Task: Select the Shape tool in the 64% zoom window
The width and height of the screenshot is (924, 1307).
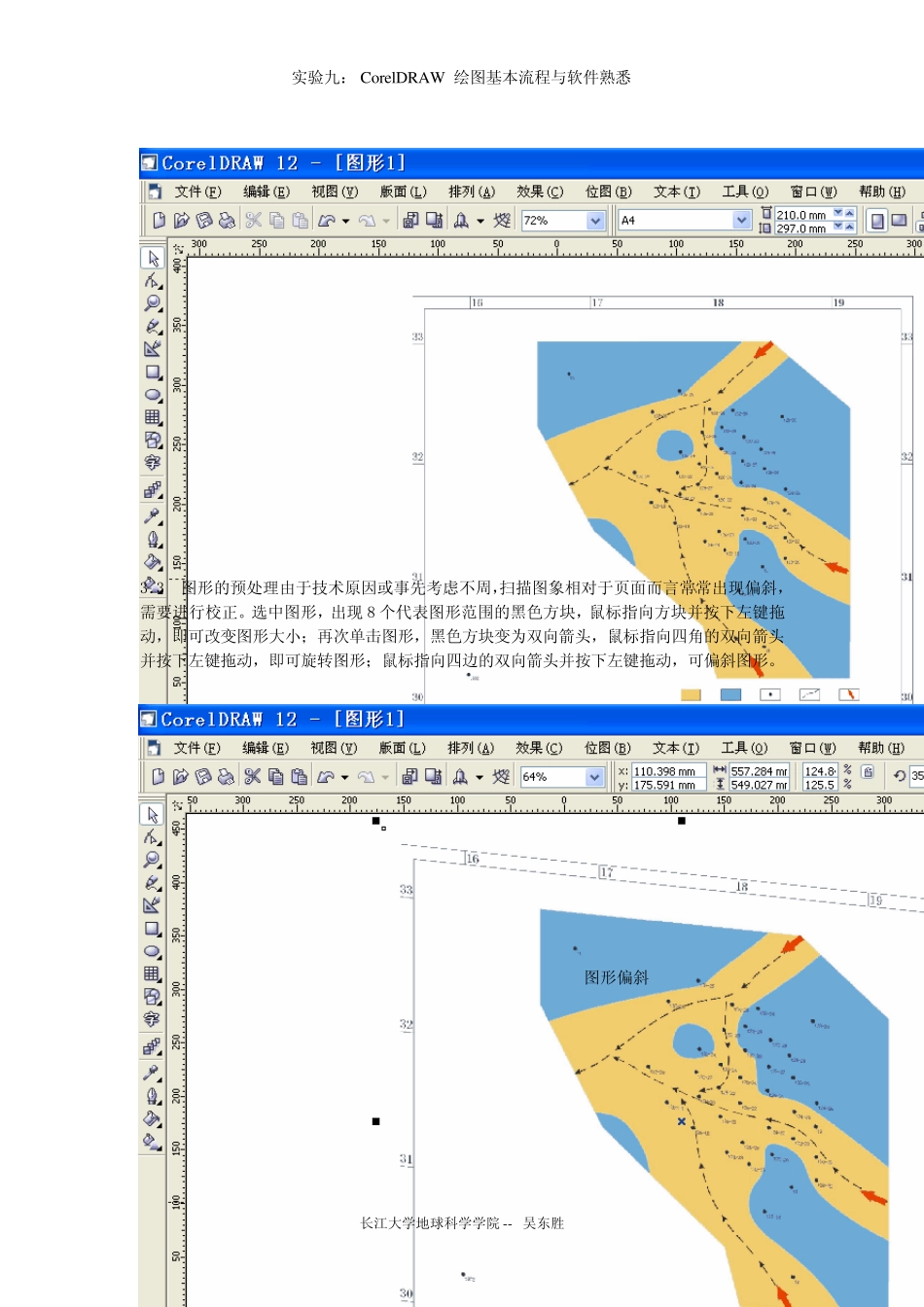Action: [x=152, y=837]
